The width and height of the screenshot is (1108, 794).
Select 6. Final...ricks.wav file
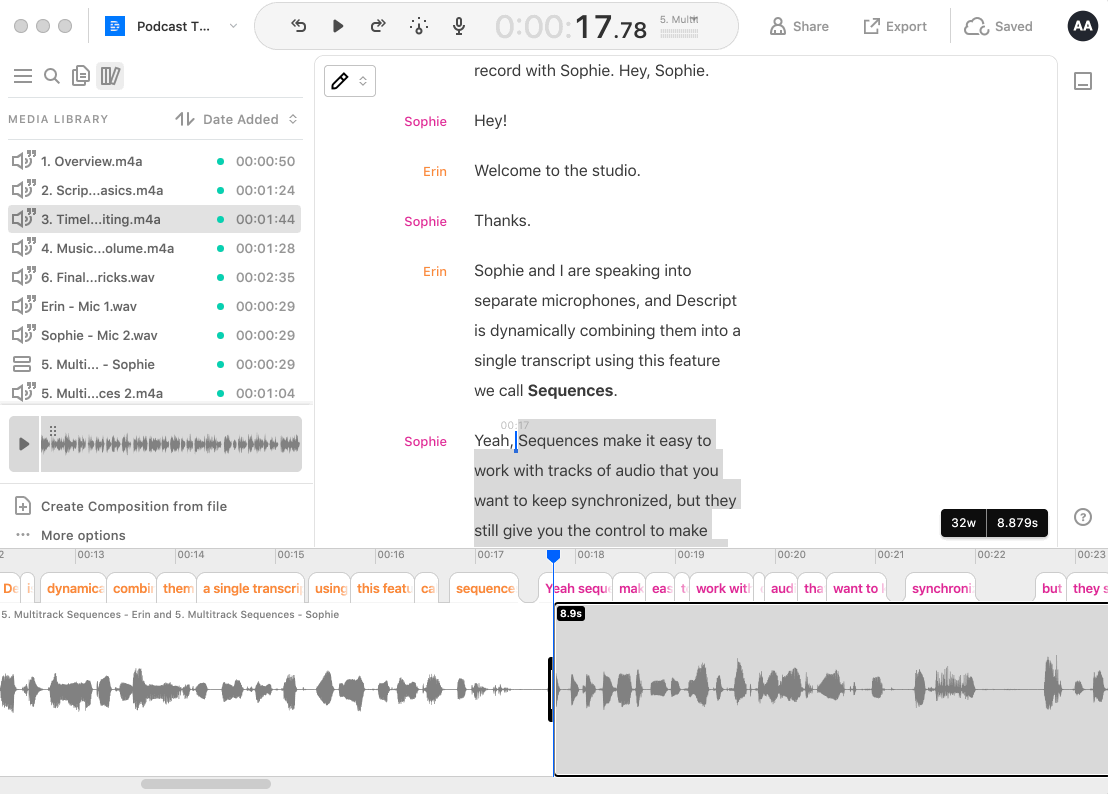coord(154,277)
